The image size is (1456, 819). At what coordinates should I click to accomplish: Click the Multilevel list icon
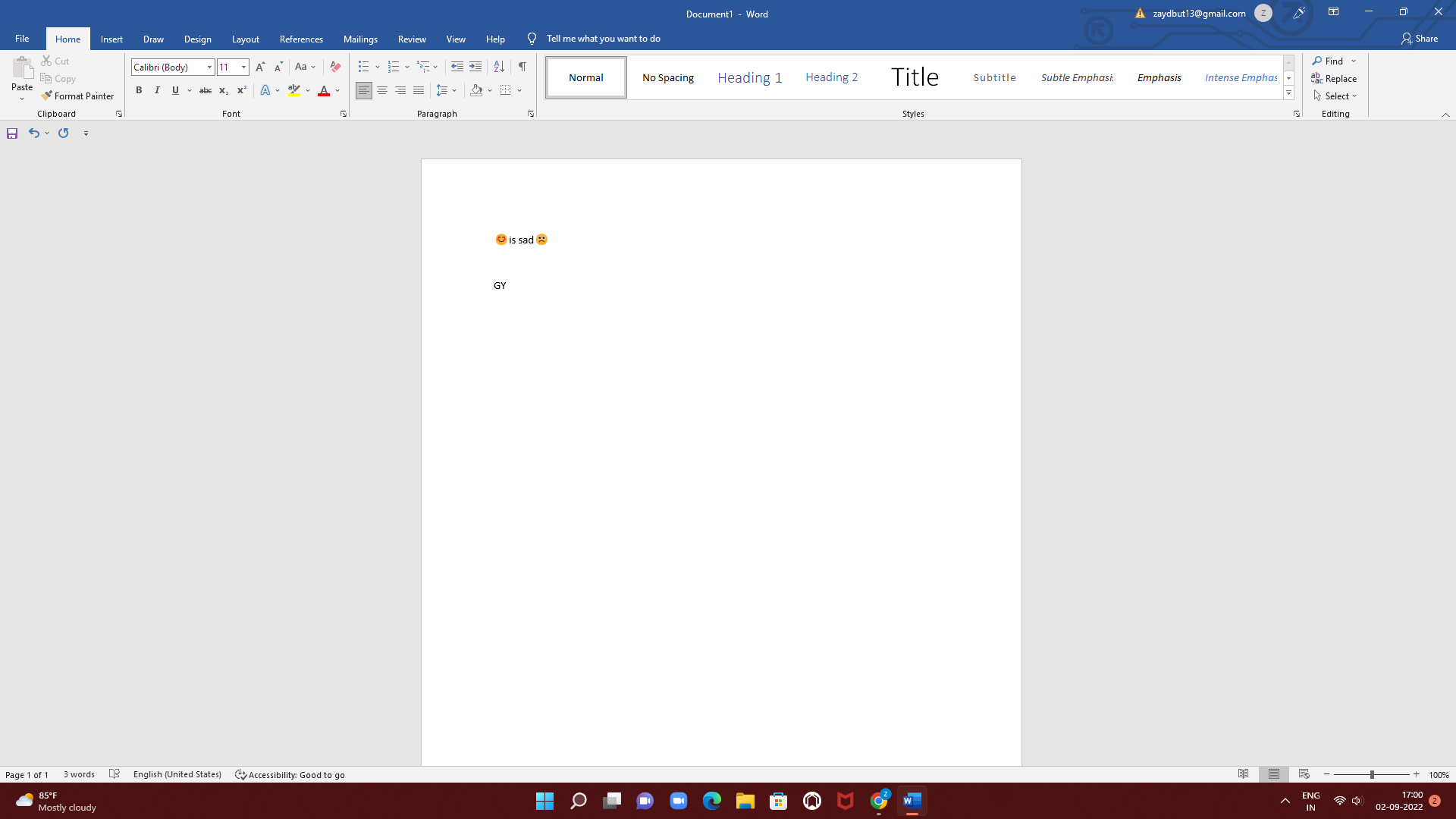[423, 67]
